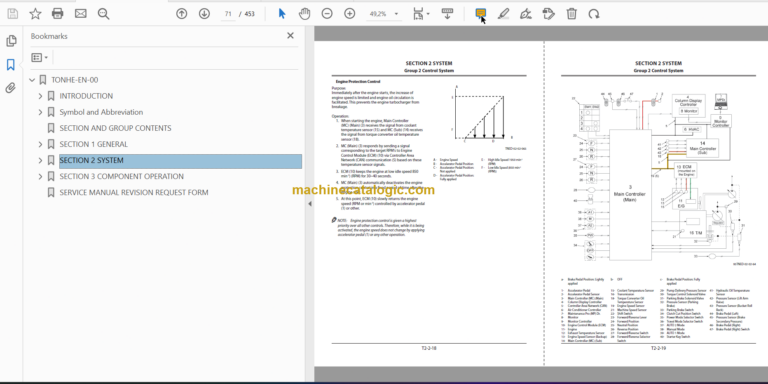Open the Page Thumbnails panel
Viewport: 768px width, 384px height.
(11, 41)
